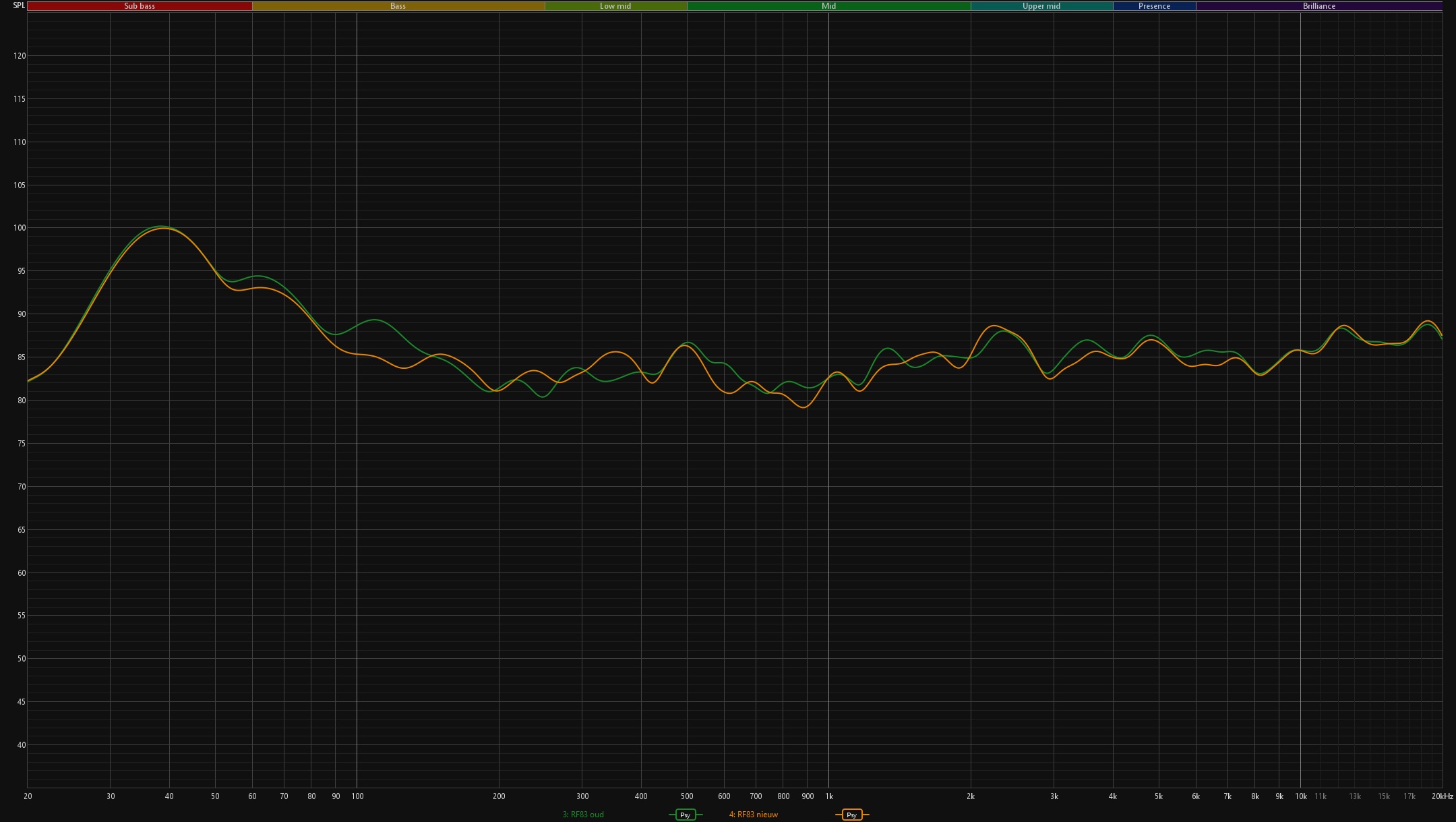Click the Mid frequency band label
Viewport: 1456px width, 822px height.
(828, 6)
